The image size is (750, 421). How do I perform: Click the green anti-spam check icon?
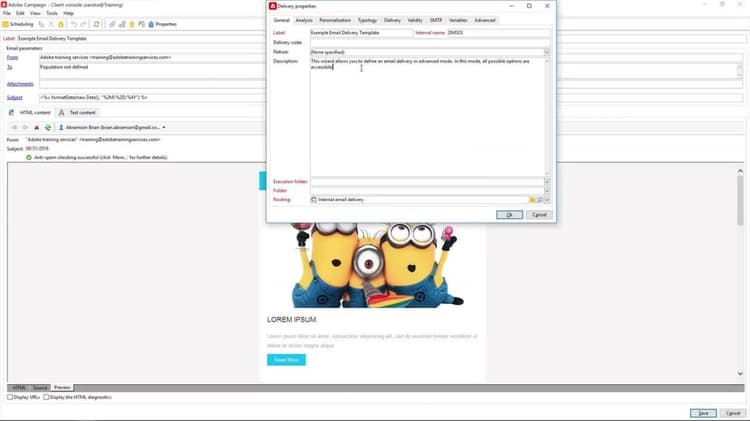[x=29, y=157]
